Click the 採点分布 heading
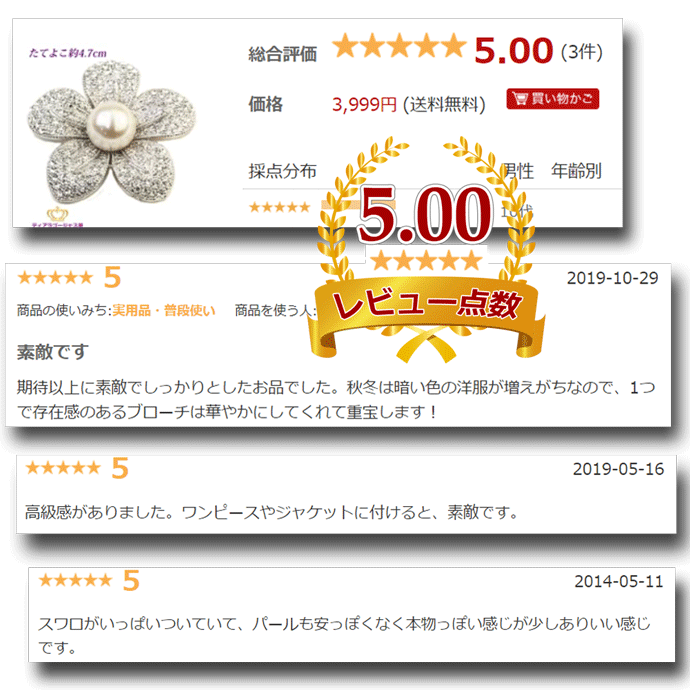The width and height of the screenshot is (690, 690). (282, 171)
